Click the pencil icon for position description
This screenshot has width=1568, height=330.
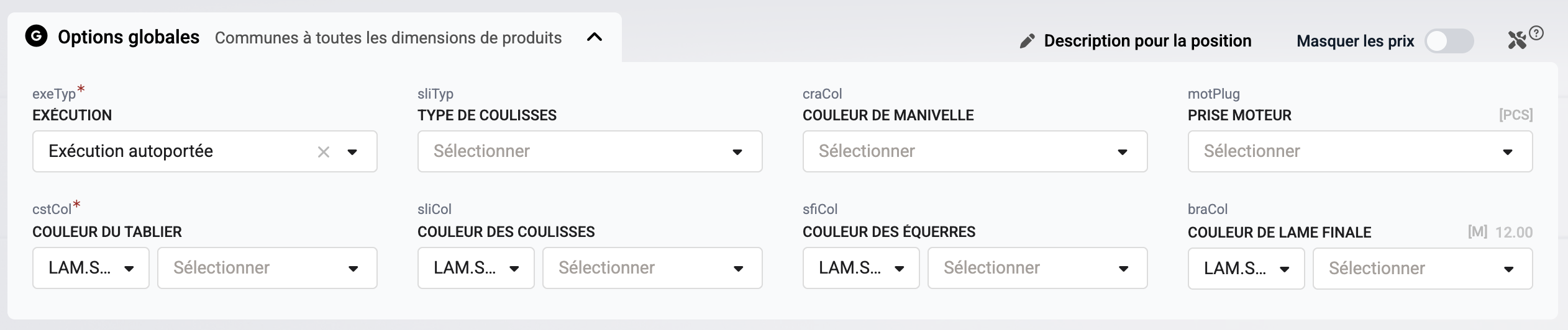click(1028, 41)
